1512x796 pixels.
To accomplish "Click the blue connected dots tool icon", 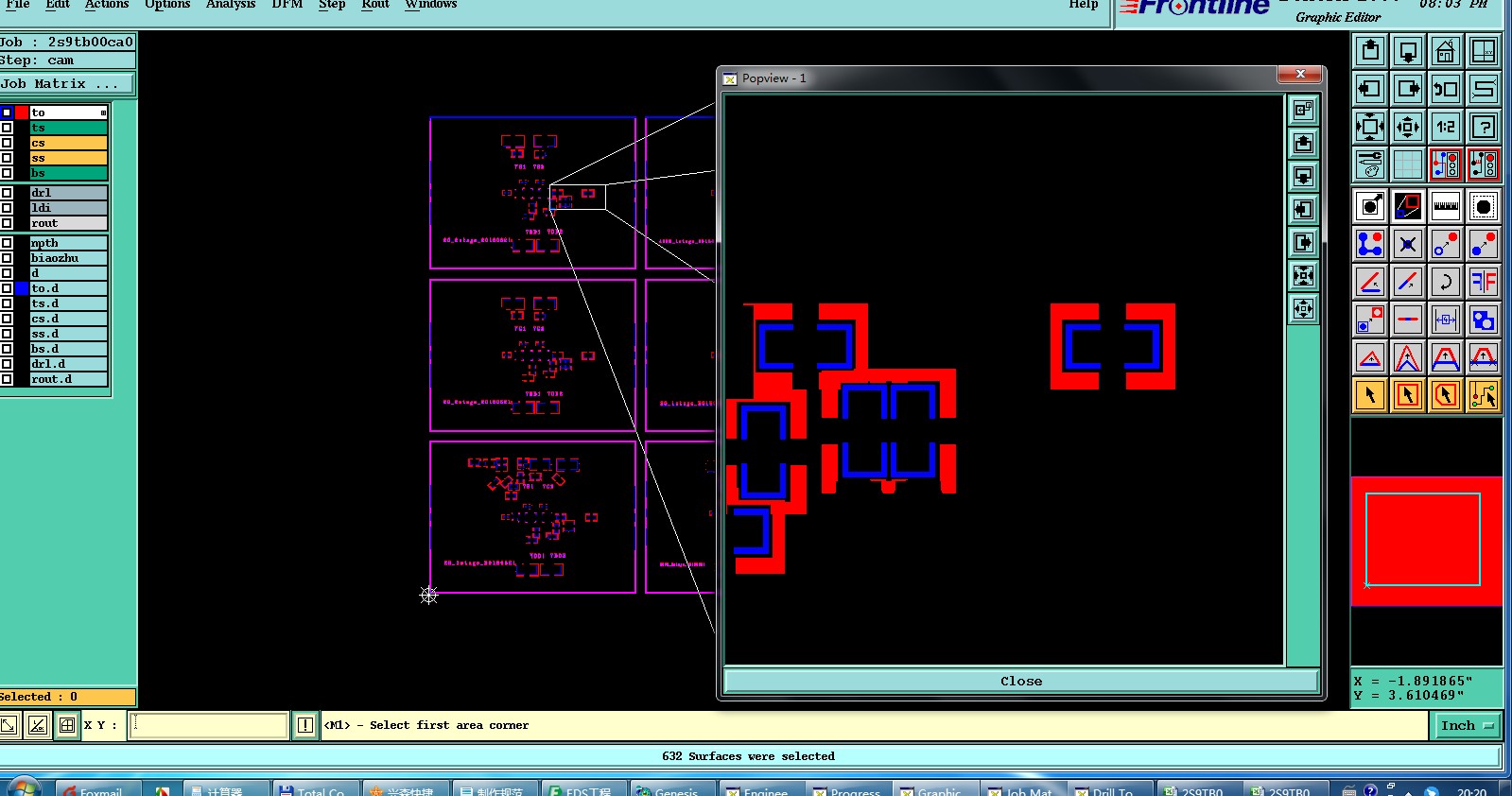I will pyautogui.click(x=1370, y=244).
